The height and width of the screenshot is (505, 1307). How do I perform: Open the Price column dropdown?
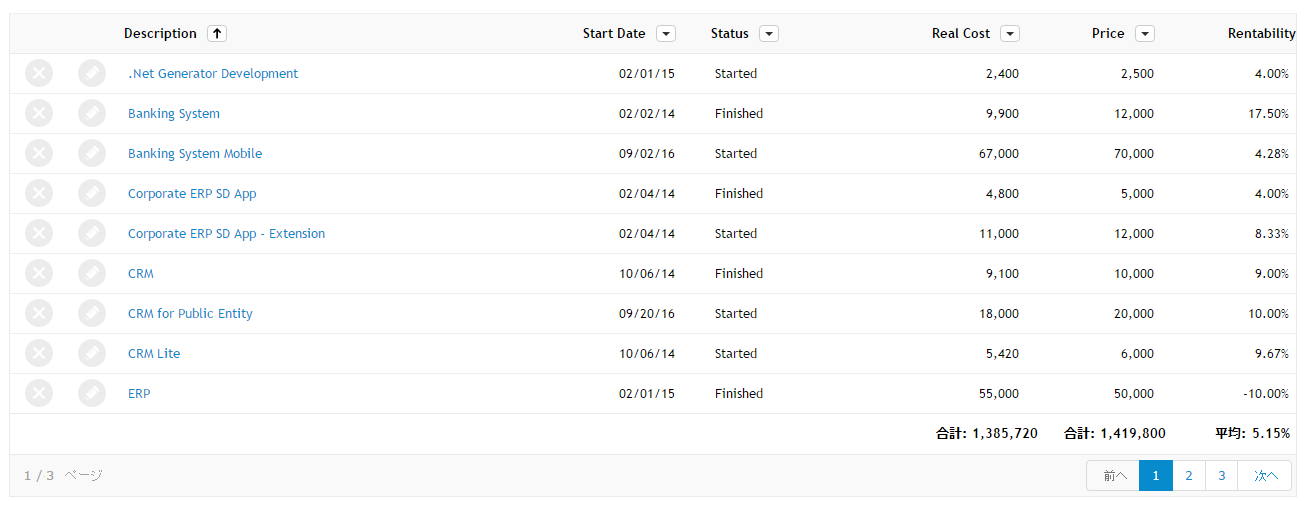[1145, 34]
